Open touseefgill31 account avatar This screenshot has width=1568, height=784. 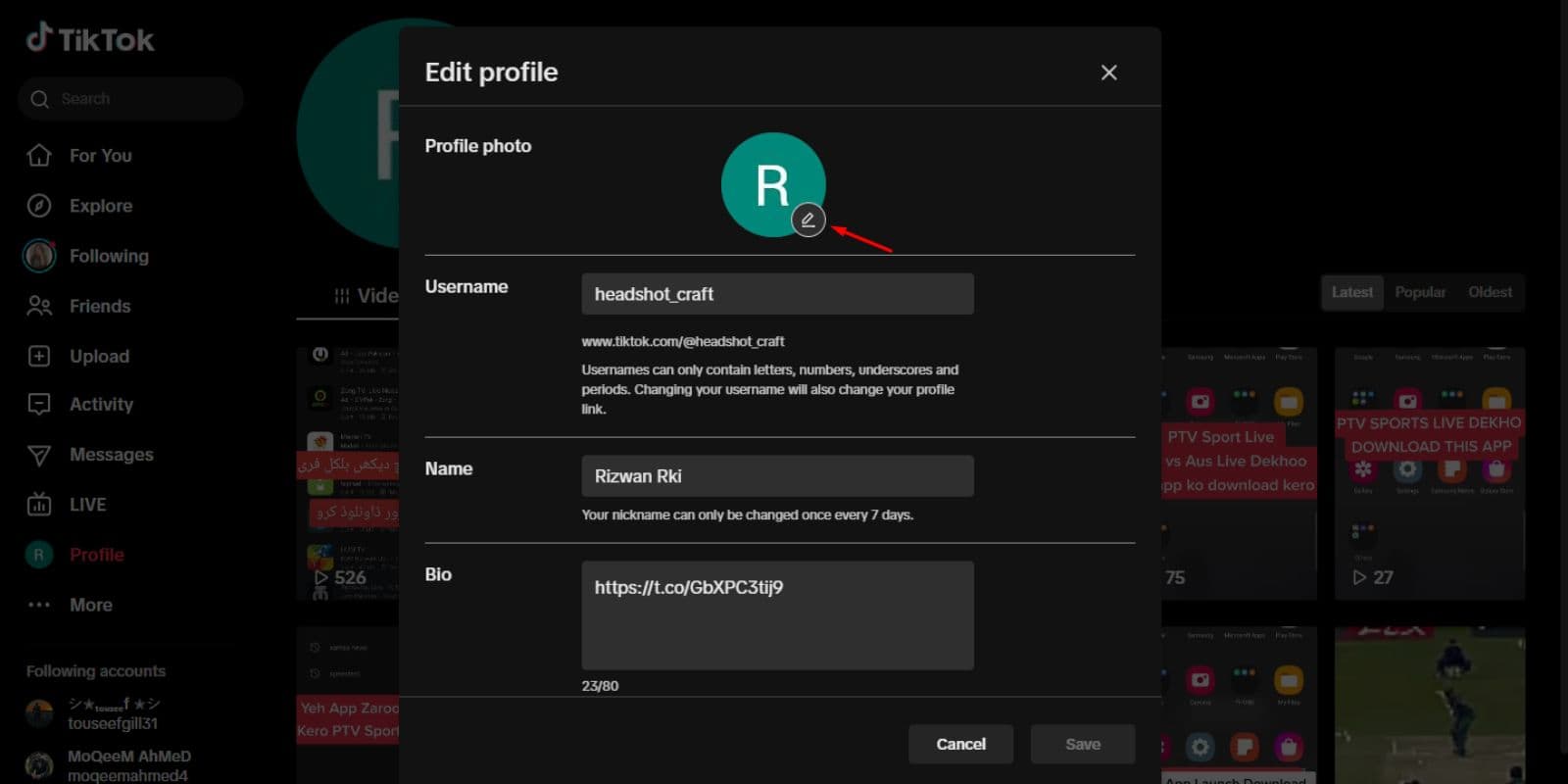pos(39,712)
